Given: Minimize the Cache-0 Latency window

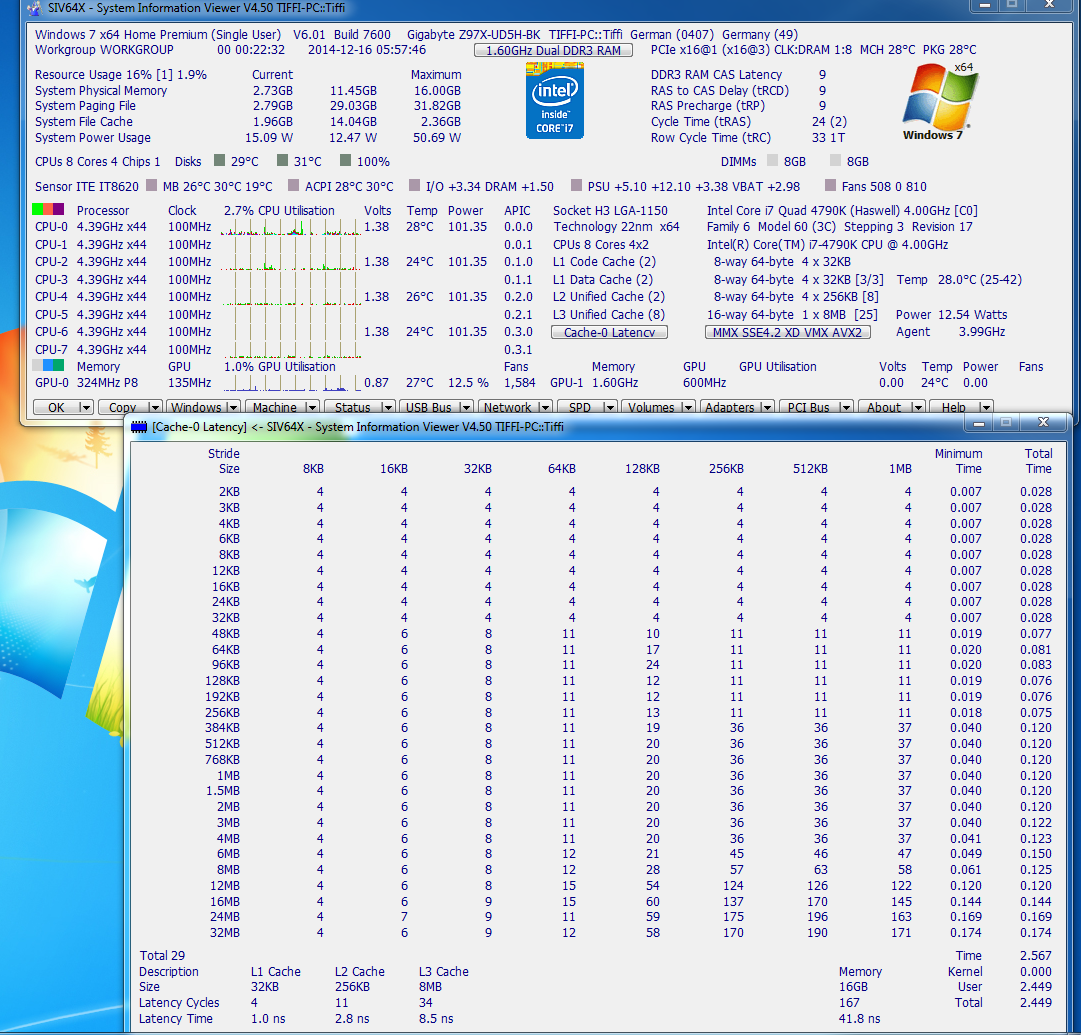Looking at the screenshot, I should [978, 422].
